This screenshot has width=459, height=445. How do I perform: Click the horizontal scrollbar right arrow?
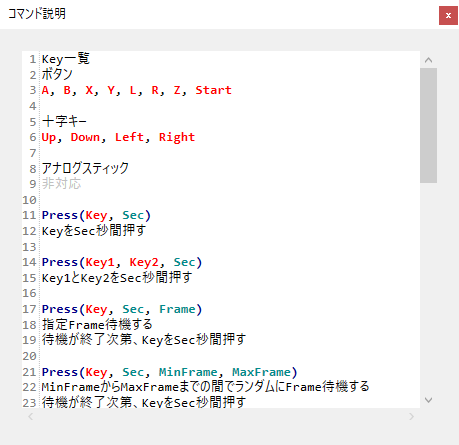coord(412,416)
